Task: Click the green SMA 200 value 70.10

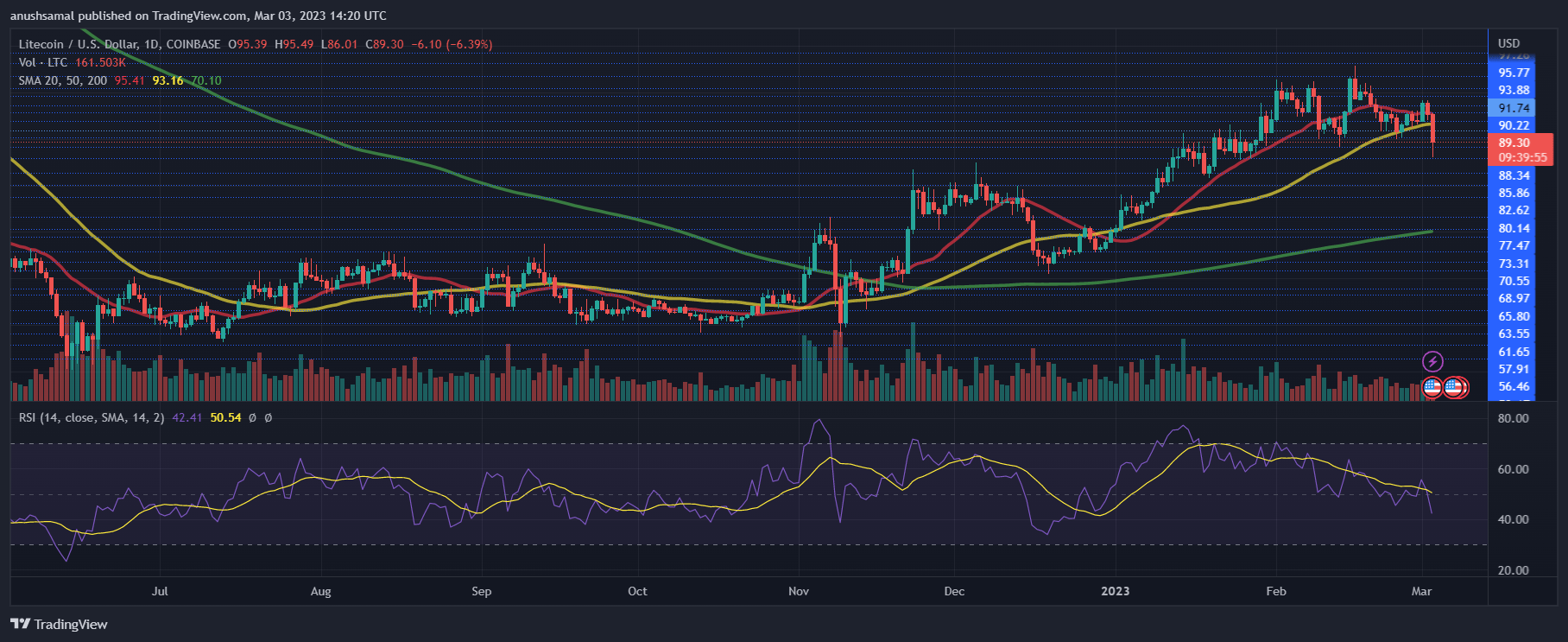Action: tap(205, 80)
